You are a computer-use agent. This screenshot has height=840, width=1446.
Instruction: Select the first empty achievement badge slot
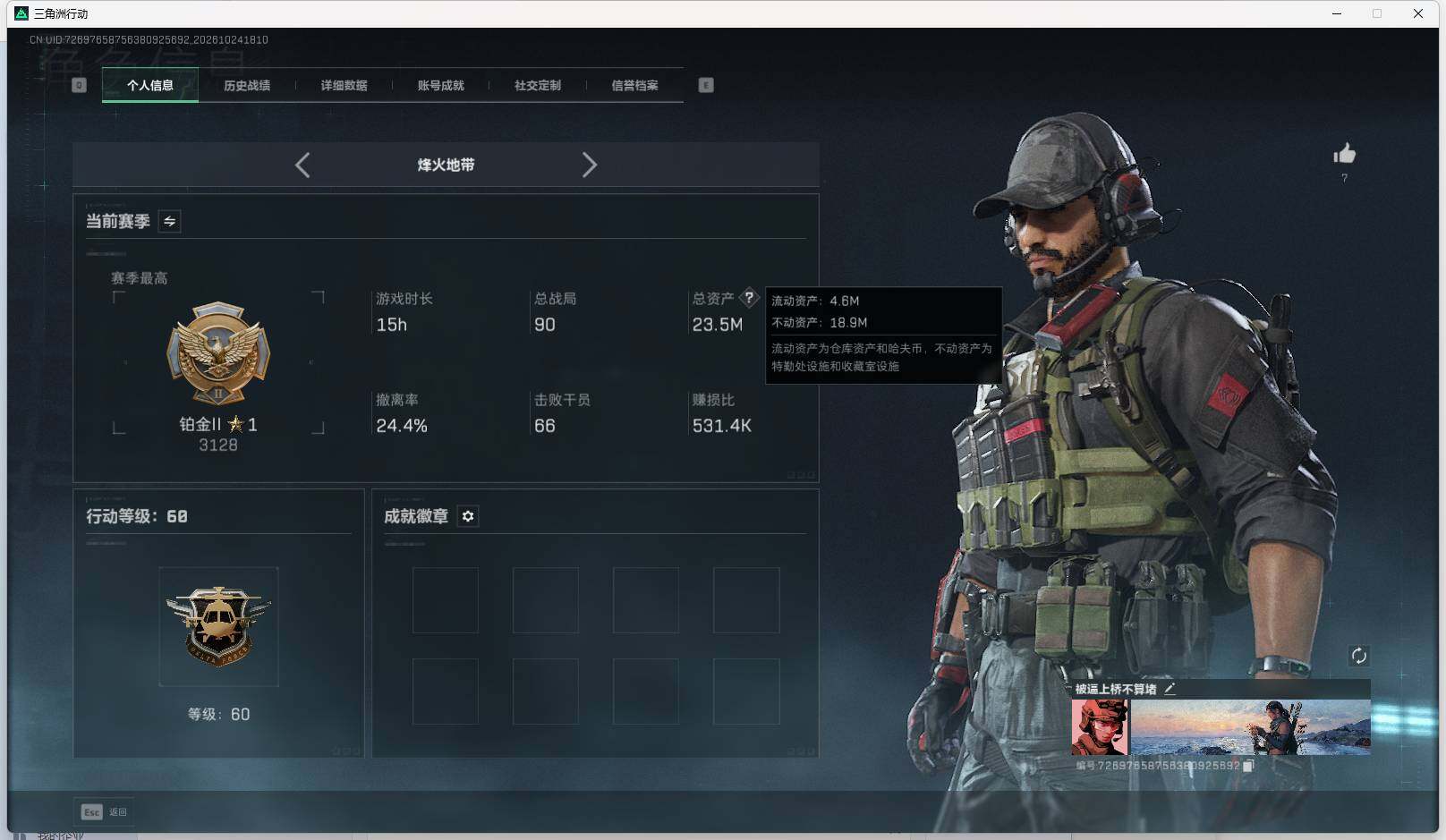click(445, 600)
